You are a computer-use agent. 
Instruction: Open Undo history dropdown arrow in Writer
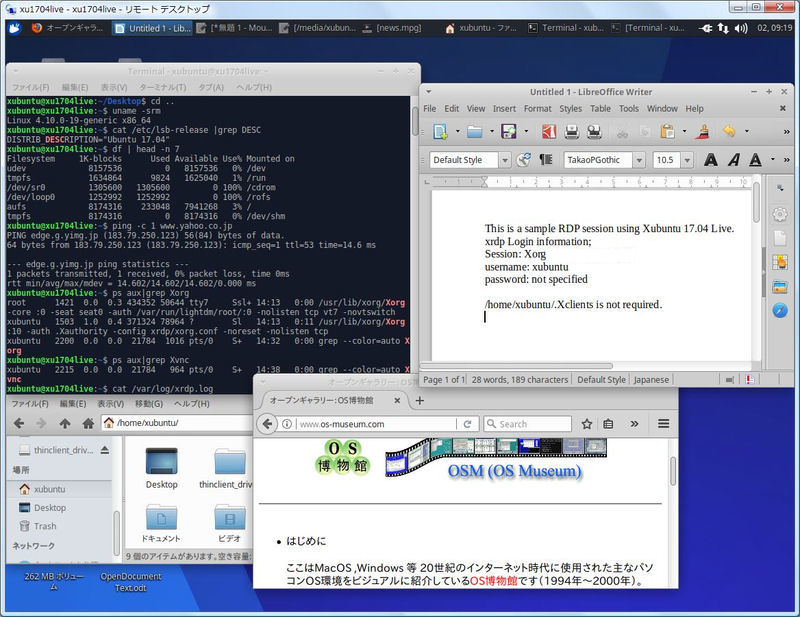[746, 132]
